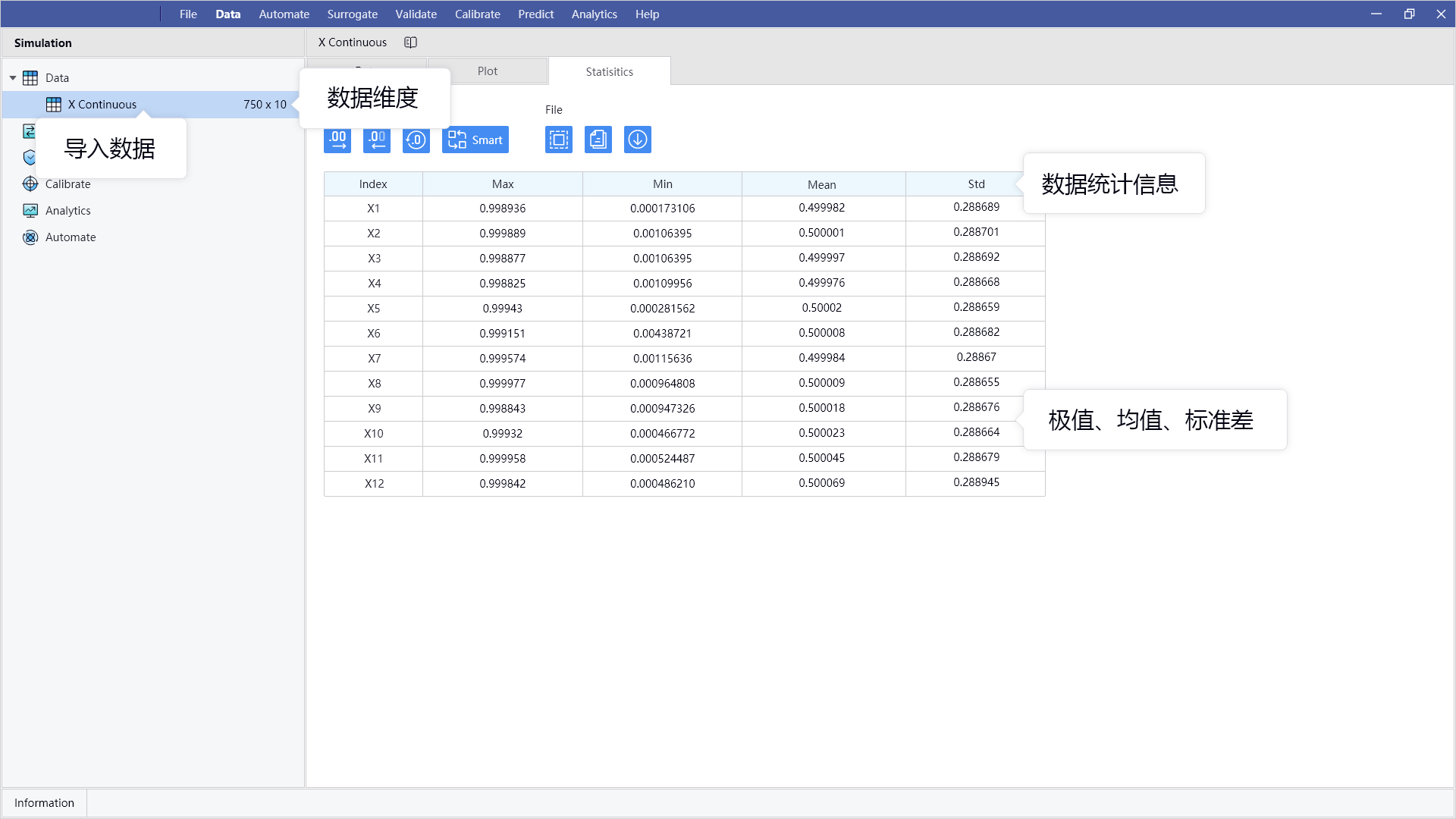Restore down the application window
Screen dimensions: 1456x819
point(1409,14)
